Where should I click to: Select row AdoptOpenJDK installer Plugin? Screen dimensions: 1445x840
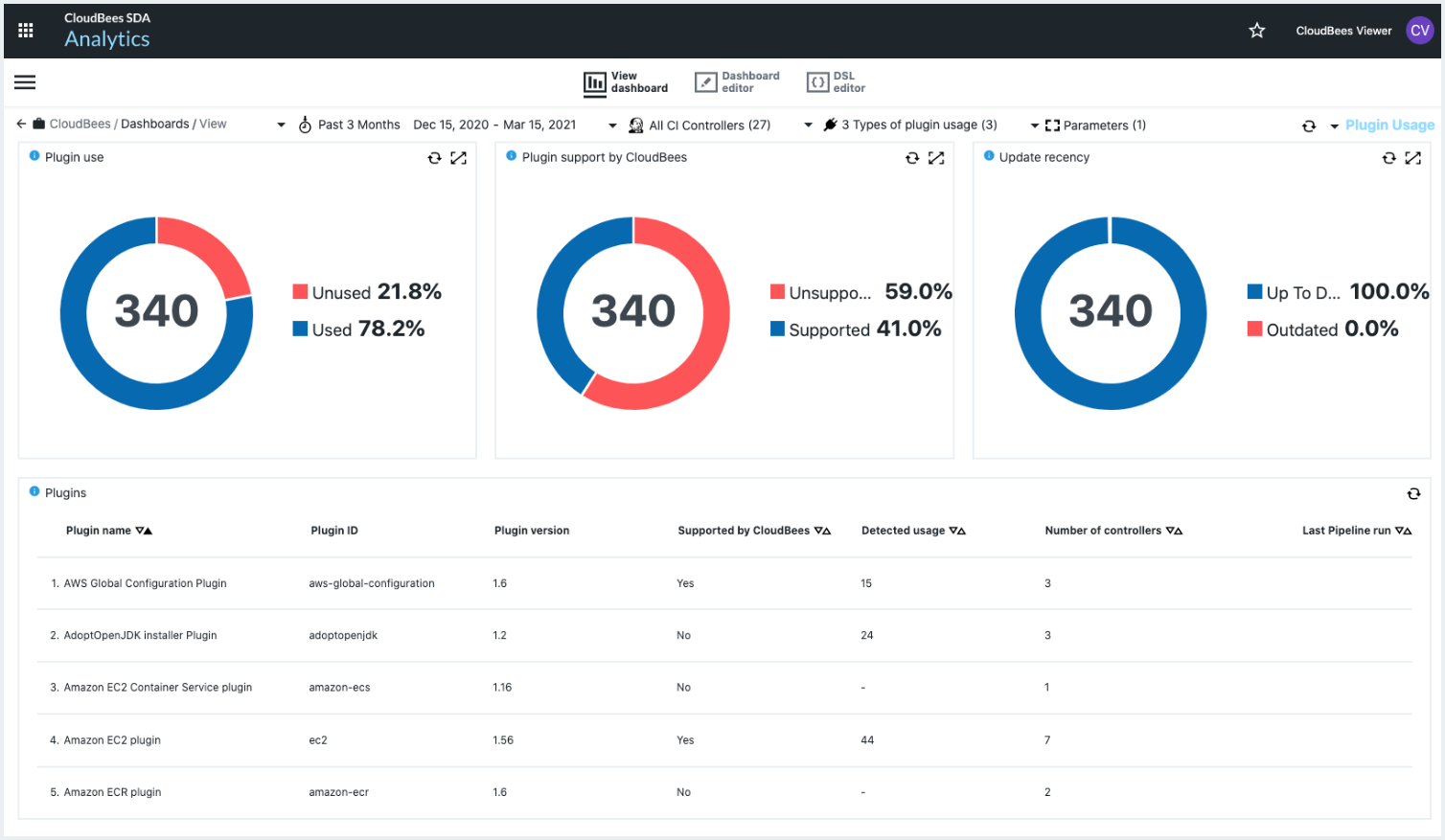[x=724, y=635]
